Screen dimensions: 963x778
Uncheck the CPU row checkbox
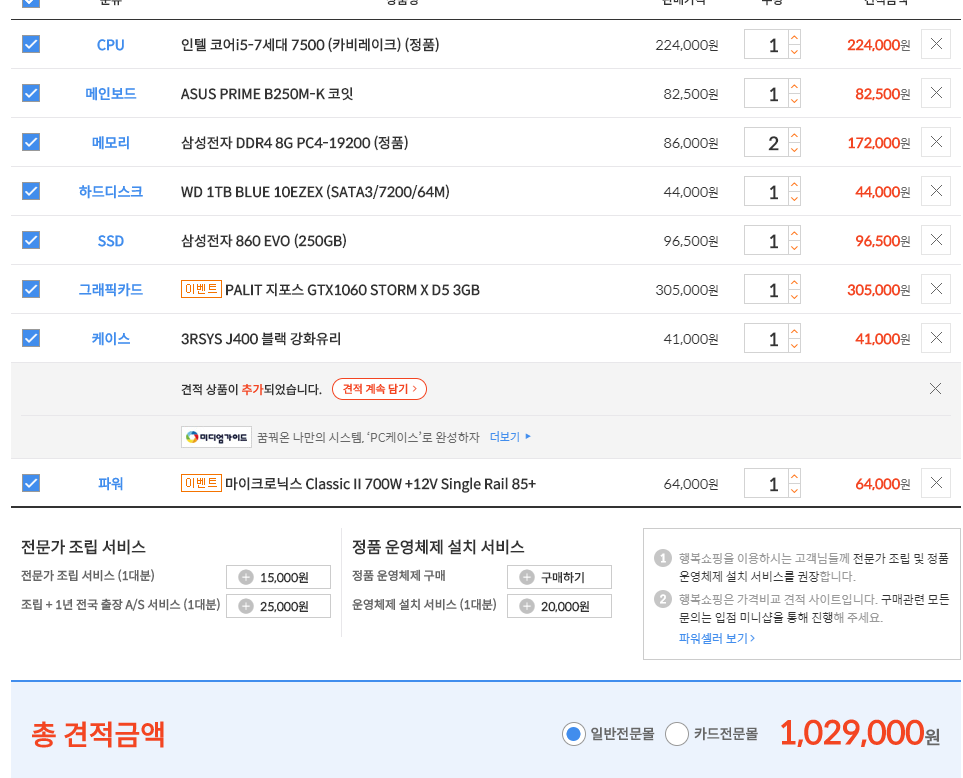click(x=31, y=44)
